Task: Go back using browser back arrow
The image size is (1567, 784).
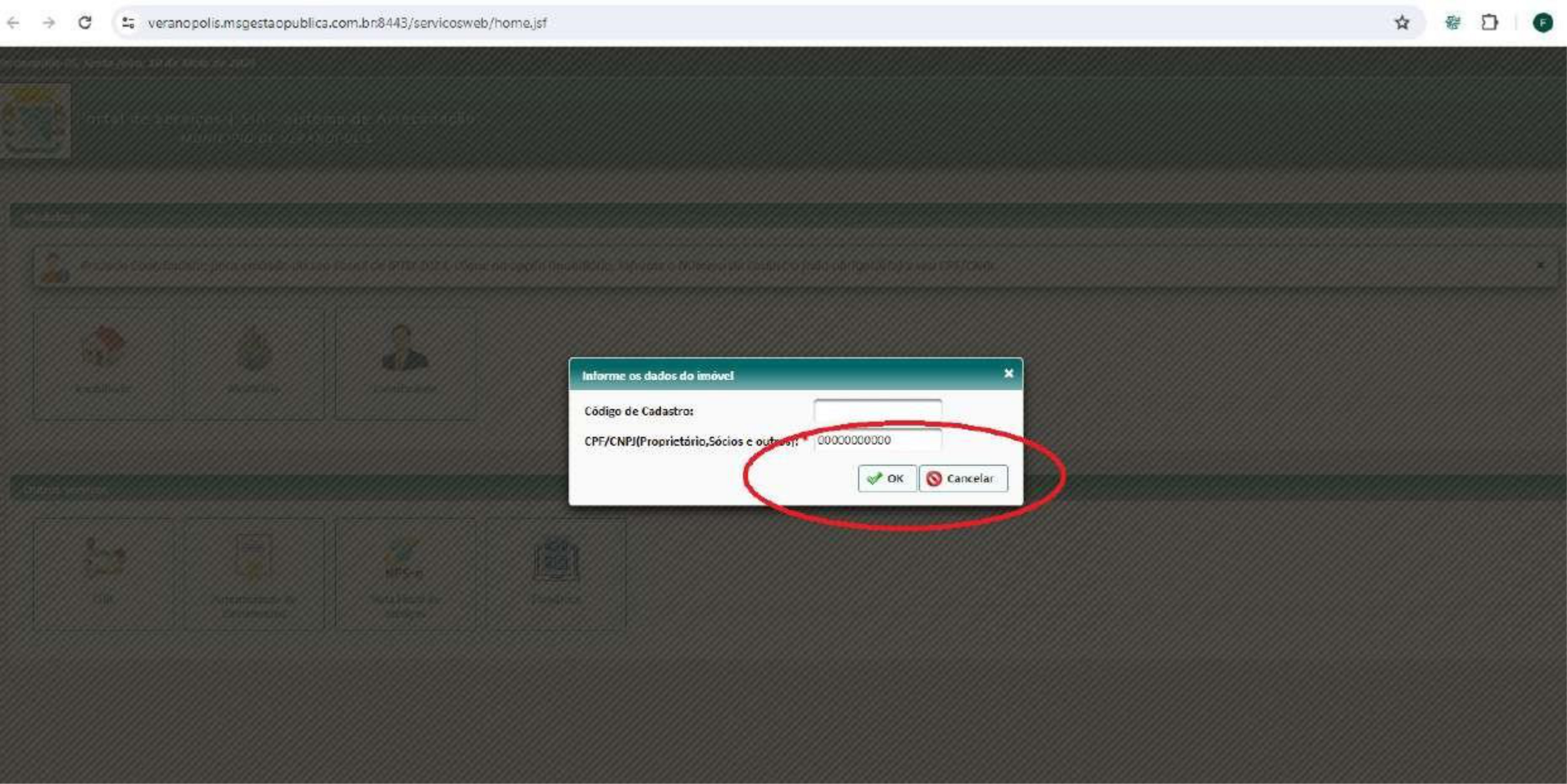Action: click(14, 23)
